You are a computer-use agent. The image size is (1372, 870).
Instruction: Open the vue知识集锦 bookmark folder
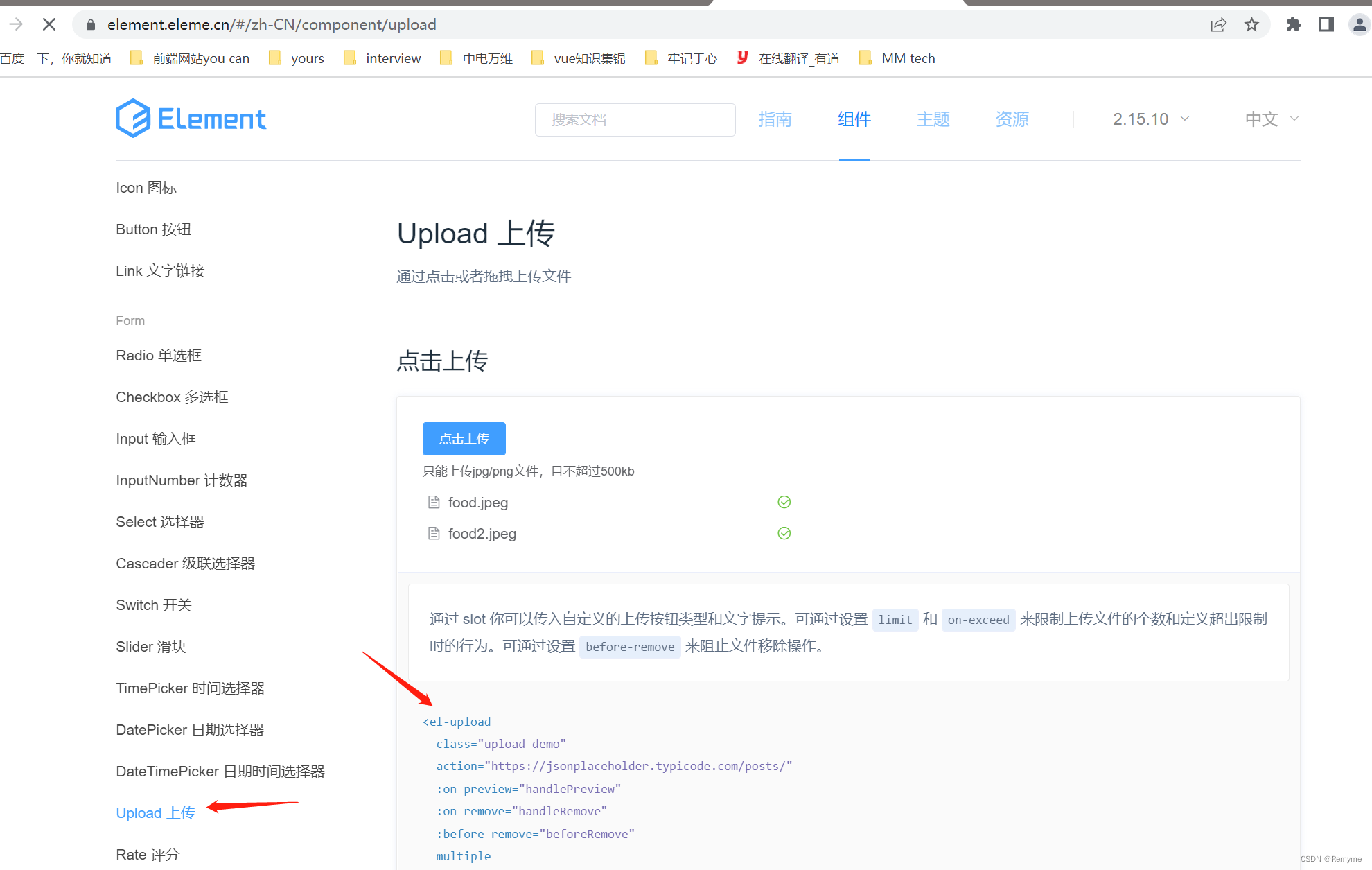[x=578, y=58]
